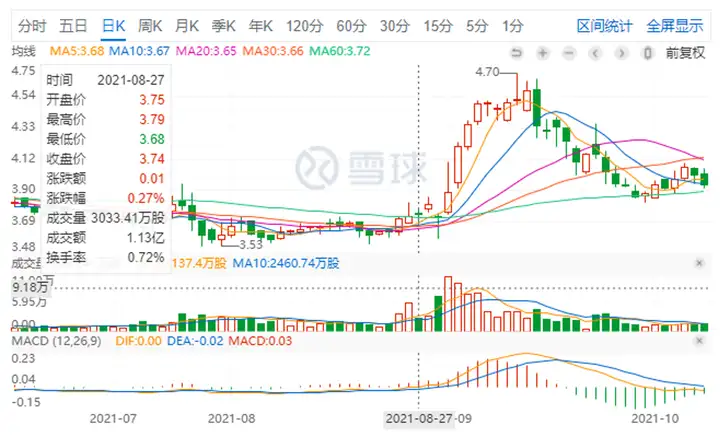Click the delete/trash chart icon
This screenshot has width=720, height=435.
tap(647, 53)
